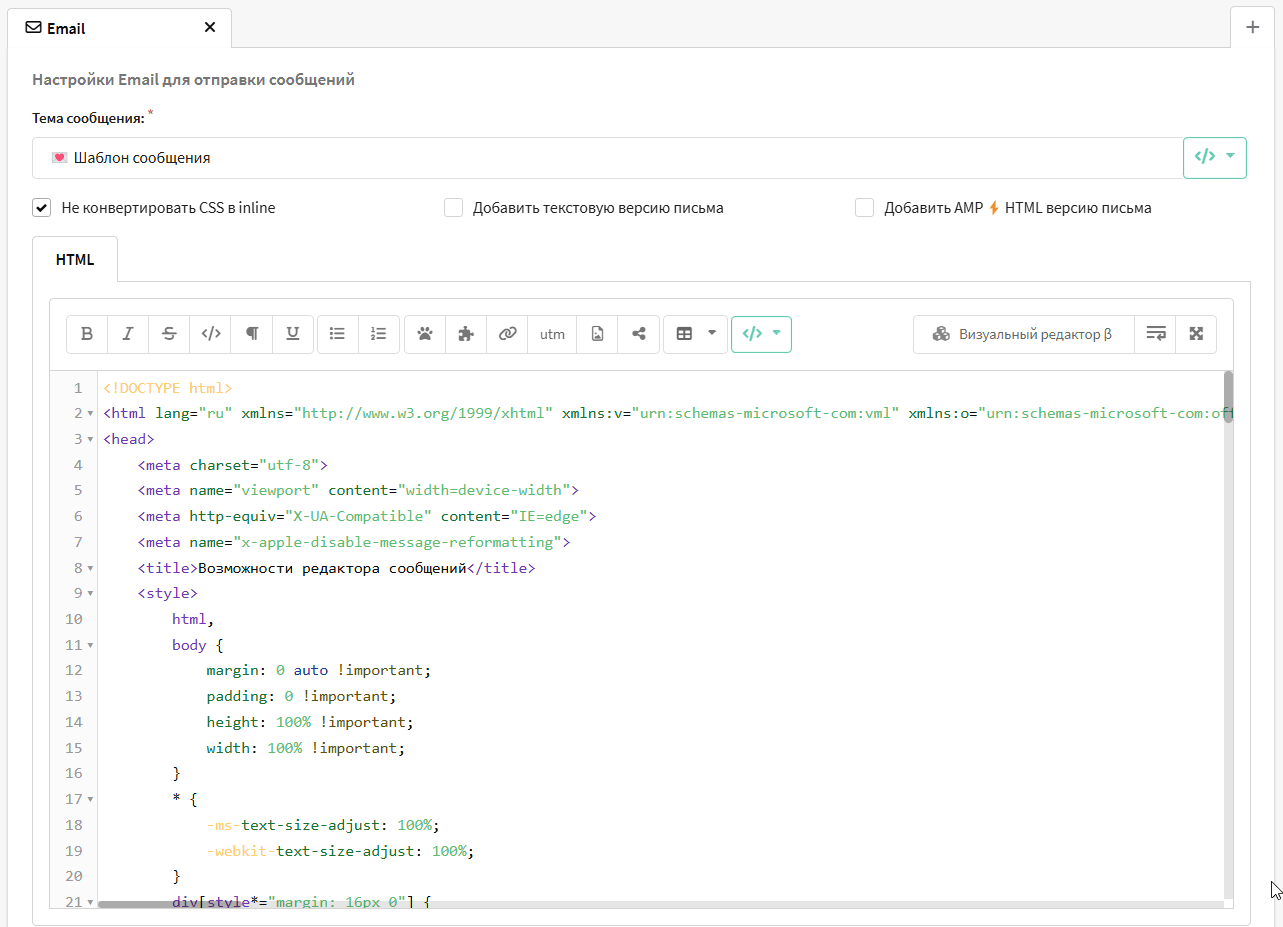Click the x-apple-disable-message-reformatting meta line
Screen dimensions: 1283x927
[353, 542]
